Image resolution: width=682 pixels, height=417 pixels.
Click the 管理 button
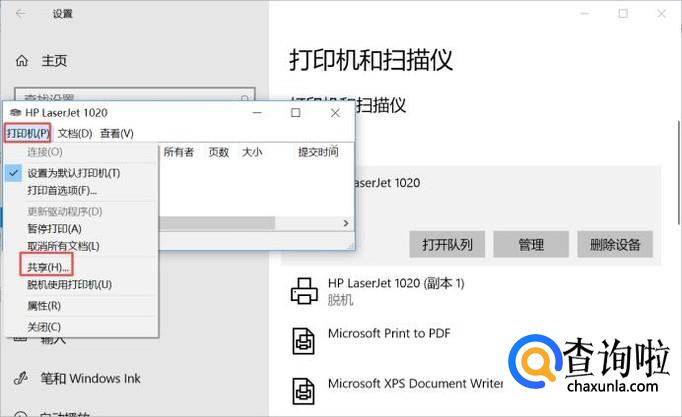pos(531,244)
